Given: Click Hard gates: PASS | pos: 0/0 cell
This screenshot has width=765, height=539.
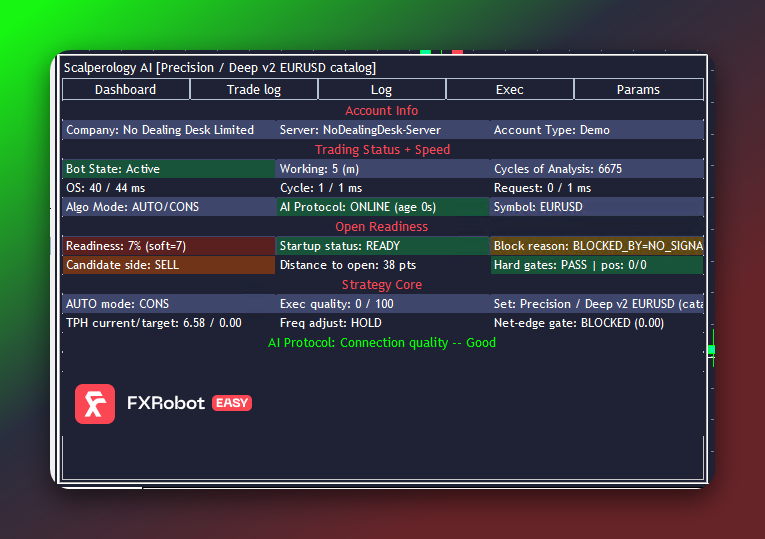Looking at the screenshot, I should pyautogui.click(x=597, y=265).
